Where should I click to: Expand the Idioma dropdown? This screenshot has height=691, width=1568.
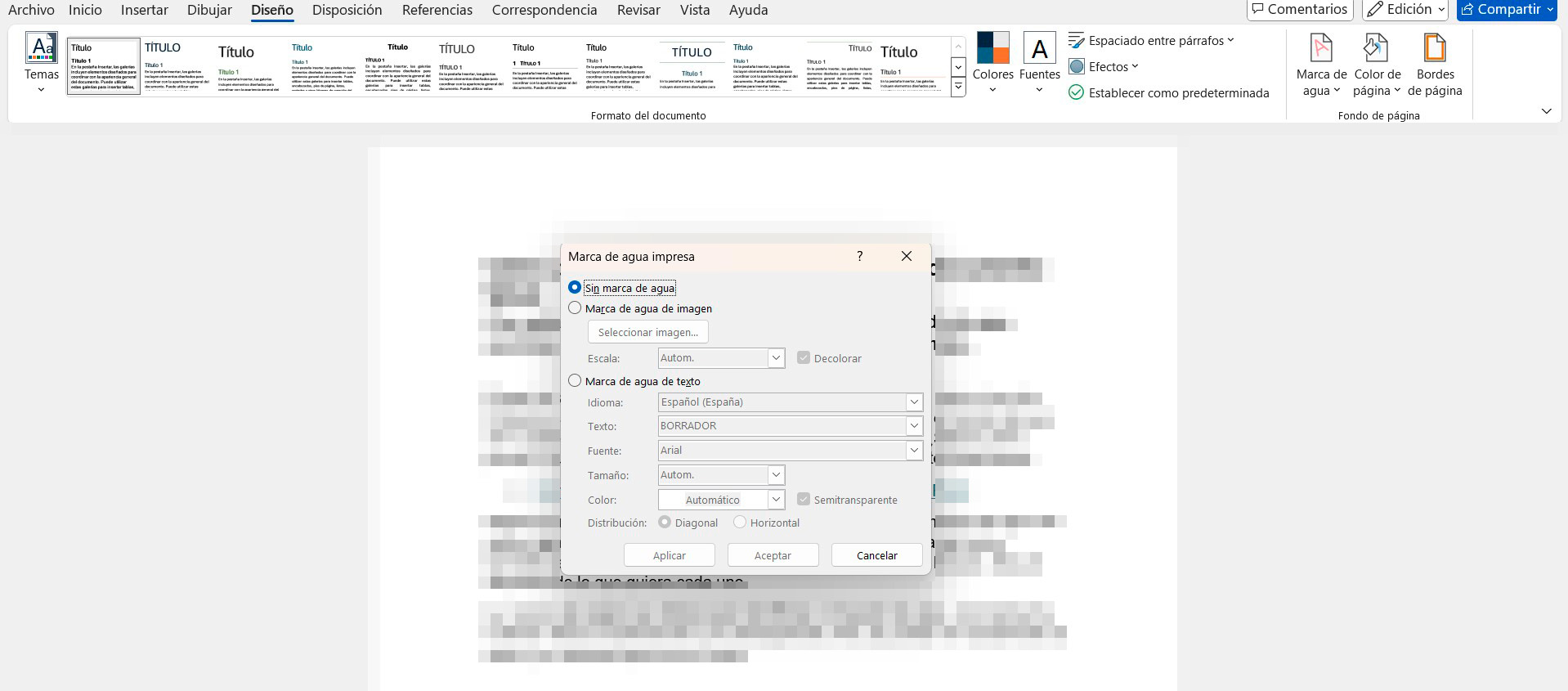914,402
